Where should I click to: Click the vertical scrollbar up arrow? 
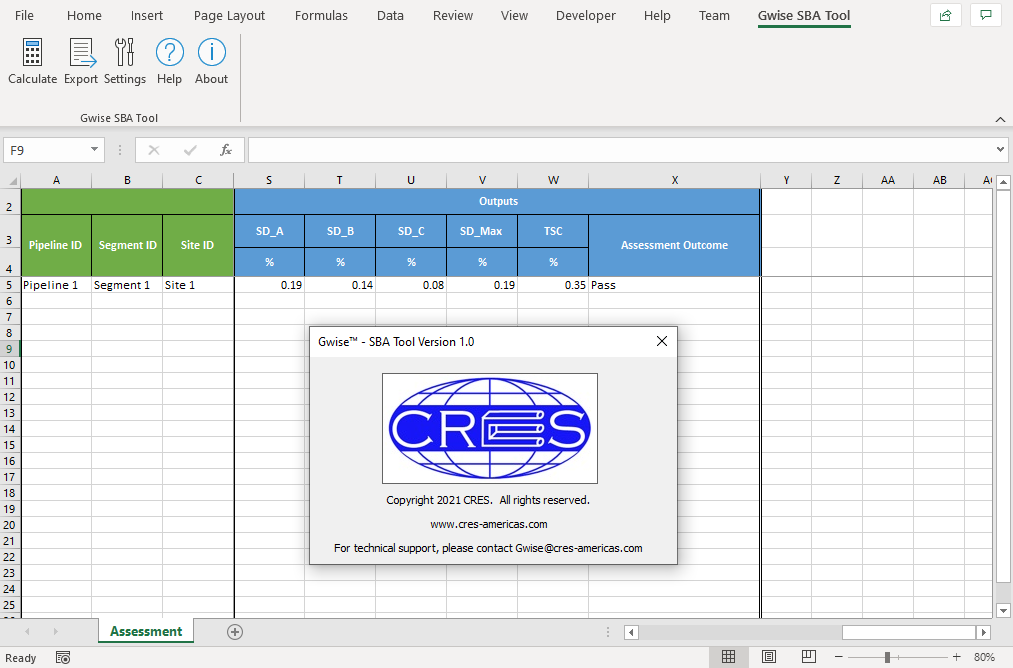tap(1003, 182)
